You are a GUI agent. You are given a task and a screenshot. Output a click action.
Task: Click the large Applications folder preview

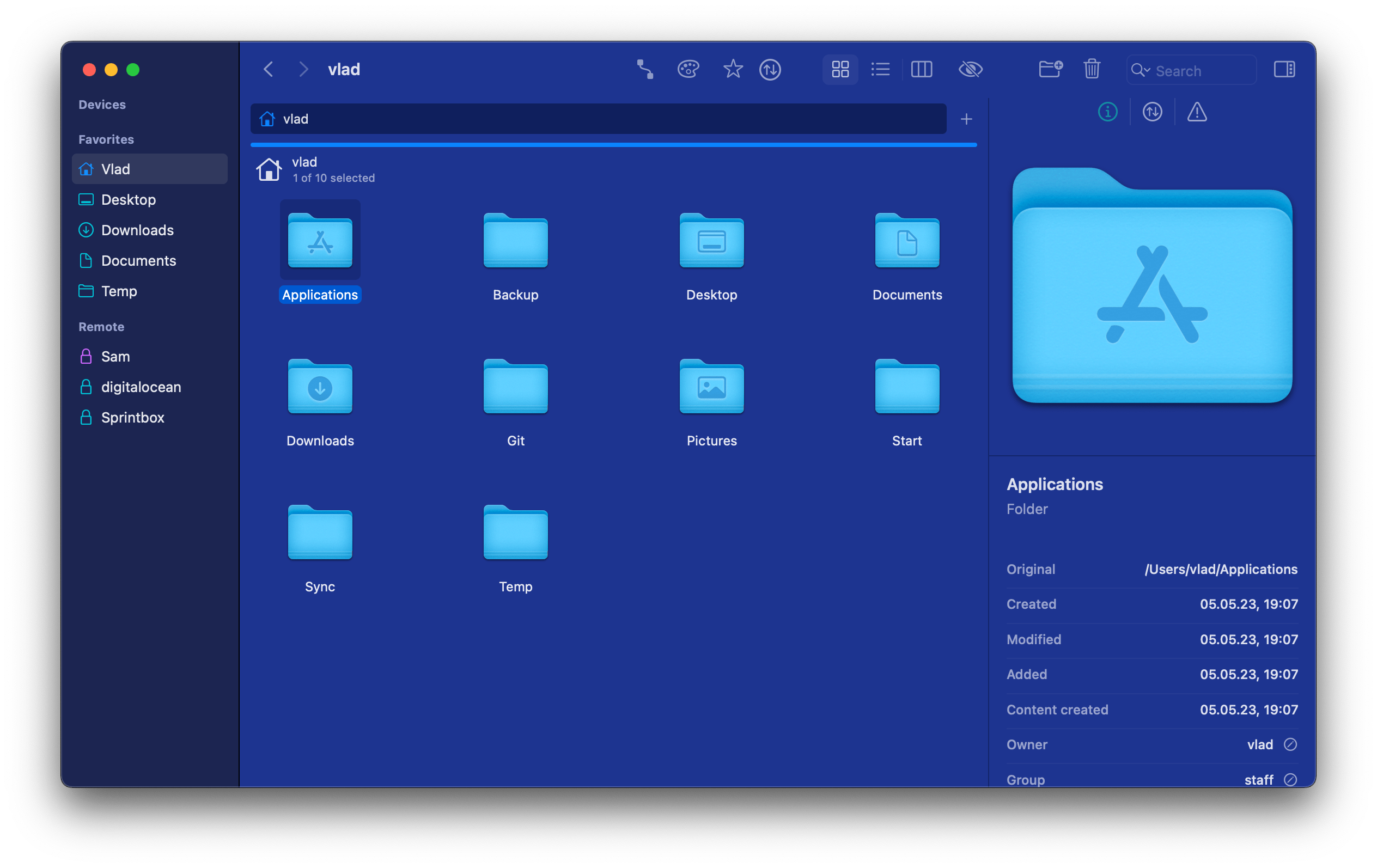pyautogui.click(x=1152, y=285)
